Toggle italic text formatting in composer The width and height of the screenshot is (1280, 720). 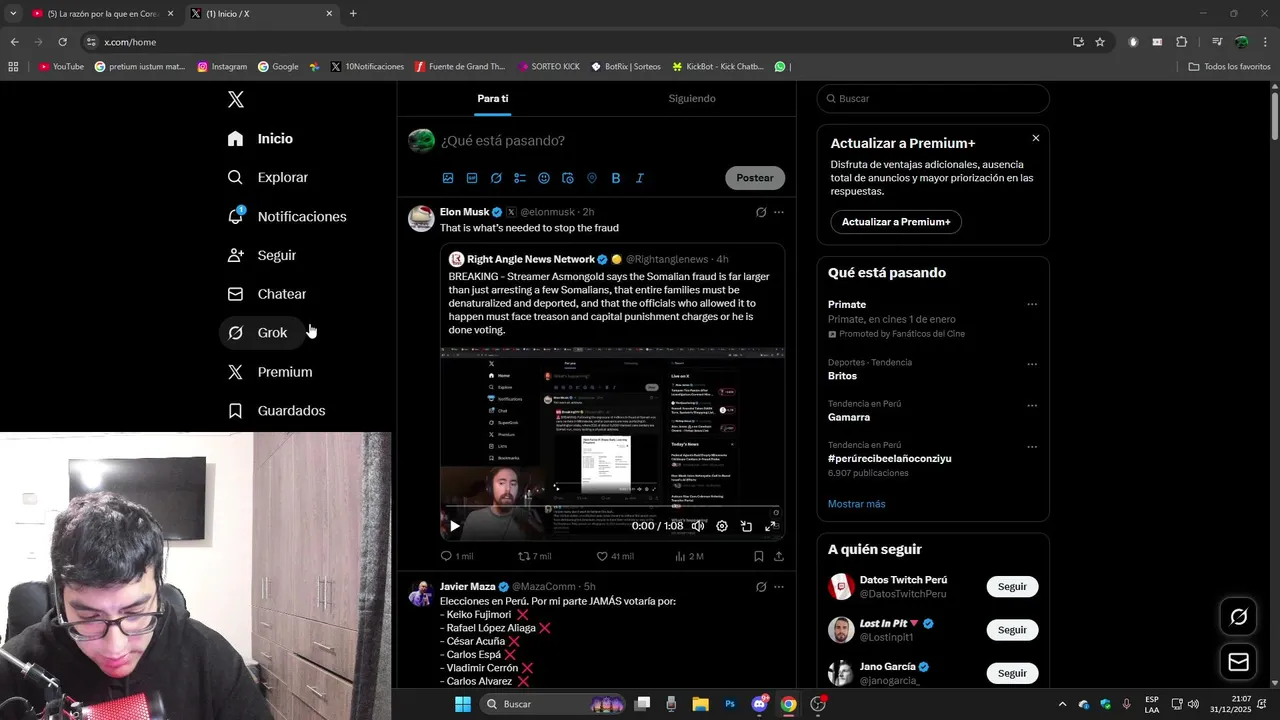[640, 178]
